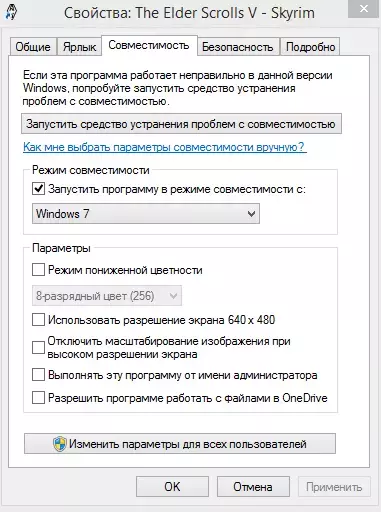Enable Режим пониженной цветности checkbox
This screenshot has height=512, width=381.
[38, 270]
